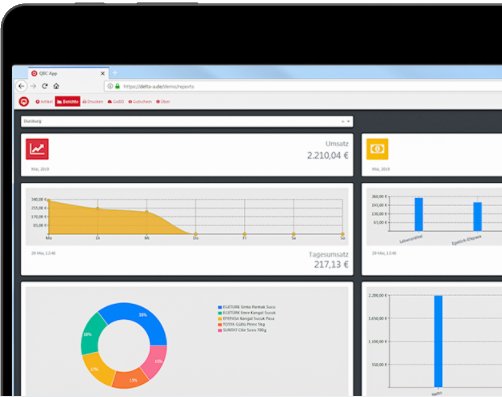Image resolution: width=502 pixels, height=397 pixels.
Task: Open the Duisburg location dropdown
Action: (187, 121)
